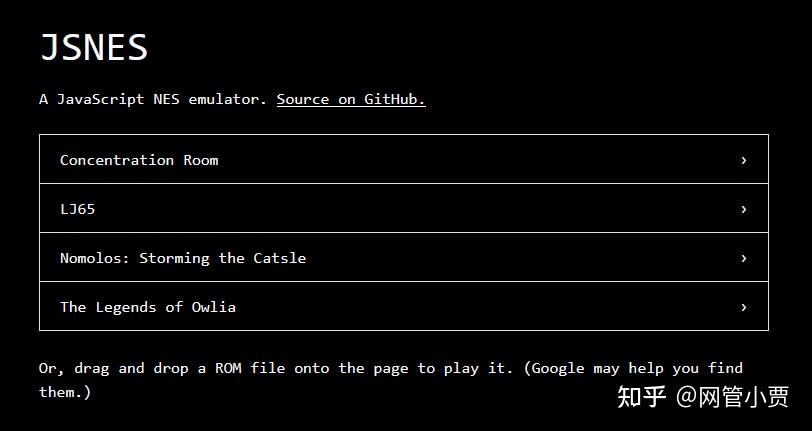812x431 pixels.
Task: Launch the LJ65 game entry label
Action: tap(78, 209)
